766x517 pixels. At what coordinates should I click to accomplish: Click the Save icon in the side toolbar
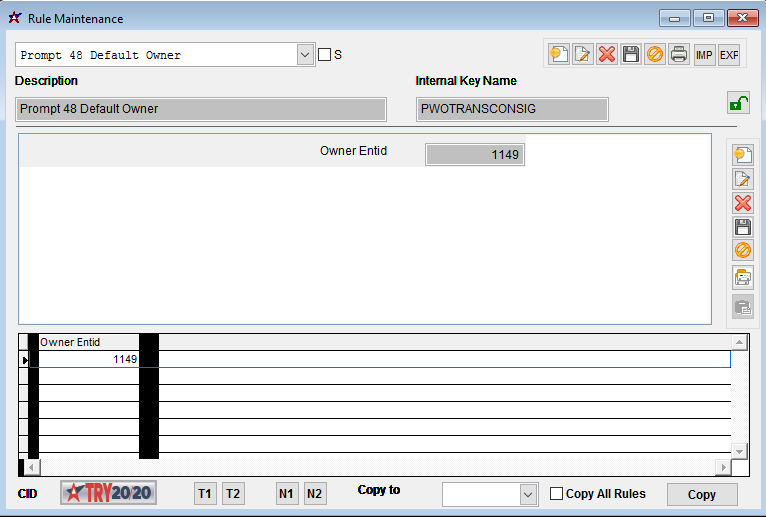743,227
